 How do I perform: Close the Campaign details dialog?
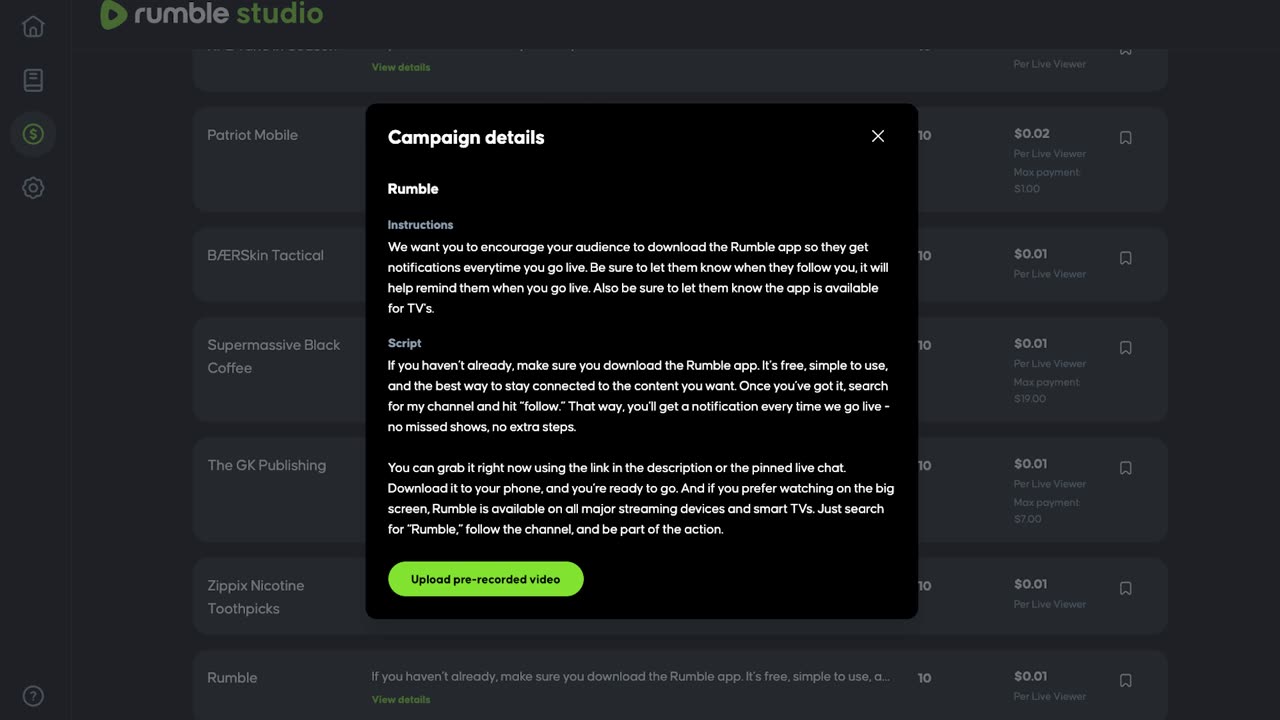tap(878, 136)
